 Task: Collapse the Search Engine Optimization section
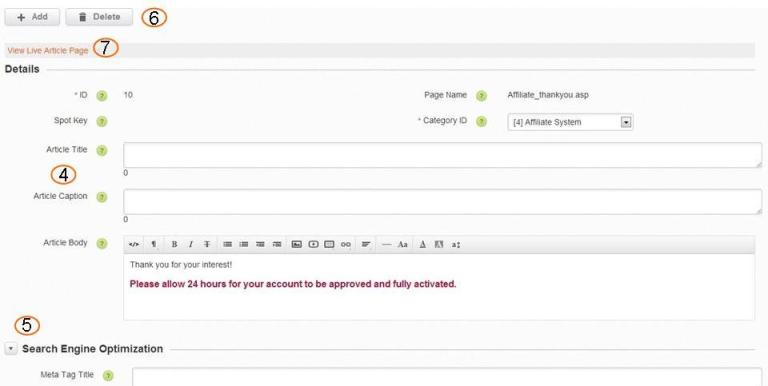point(11,349)
